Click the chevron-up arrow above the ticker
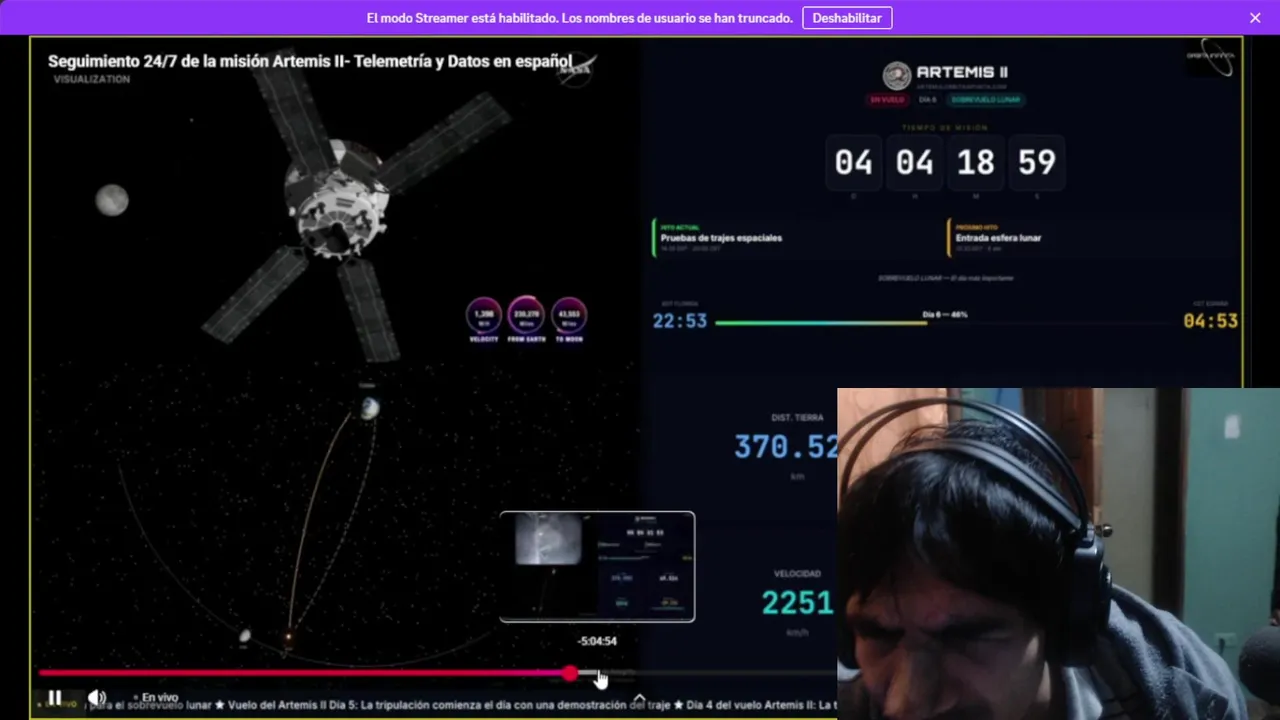 point(639,698)
